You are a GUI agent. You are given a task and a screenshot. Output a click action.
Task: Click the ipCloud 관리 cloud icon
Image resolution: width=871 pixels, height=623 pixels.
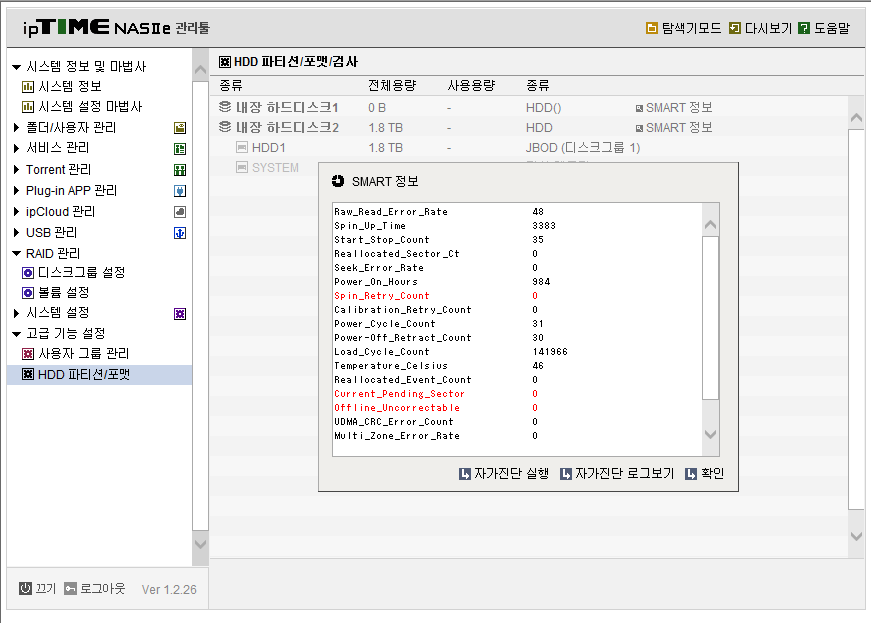(180, 212)
